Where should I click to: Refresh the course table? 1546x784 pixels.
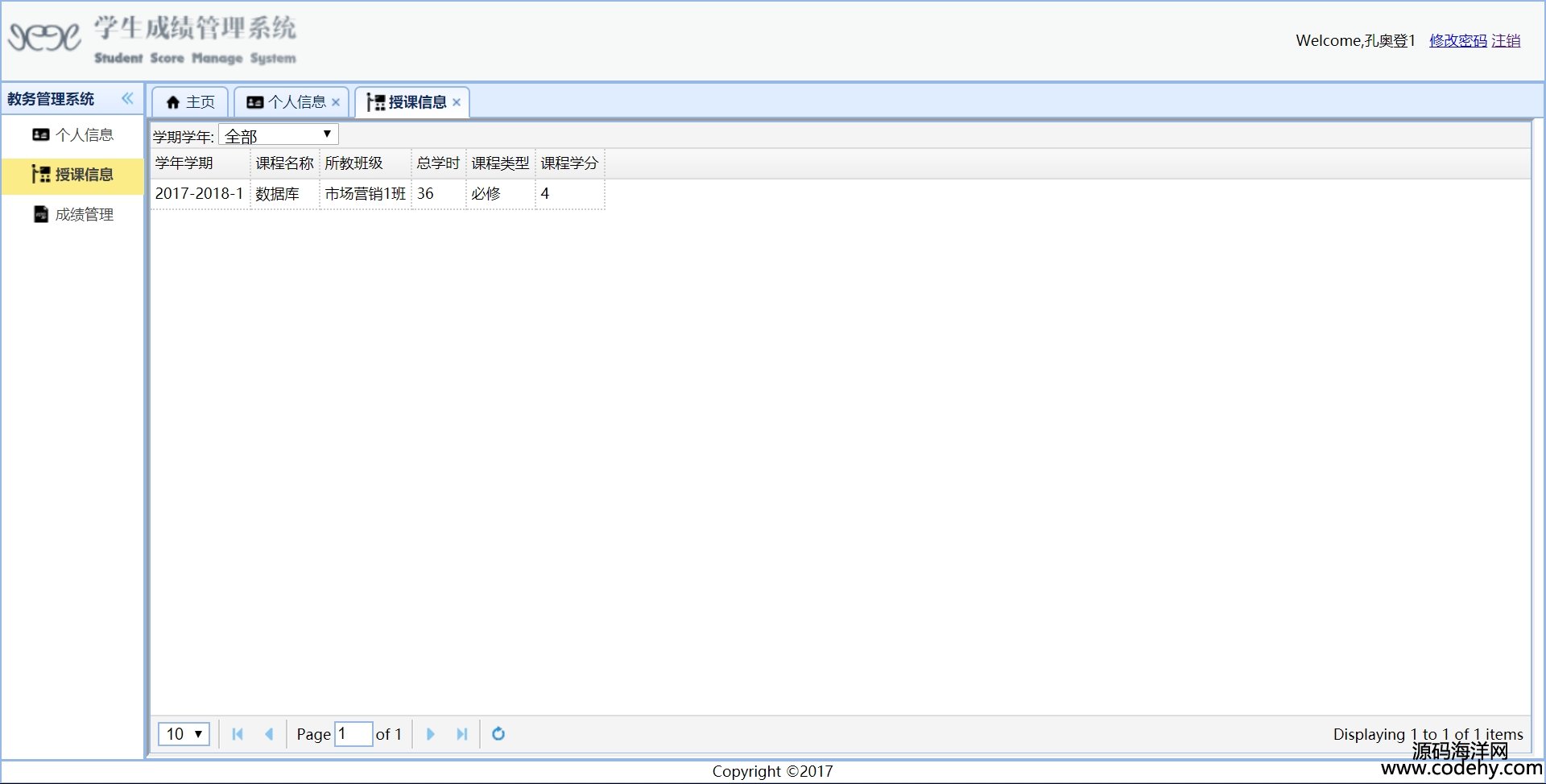tap(498, 734)
